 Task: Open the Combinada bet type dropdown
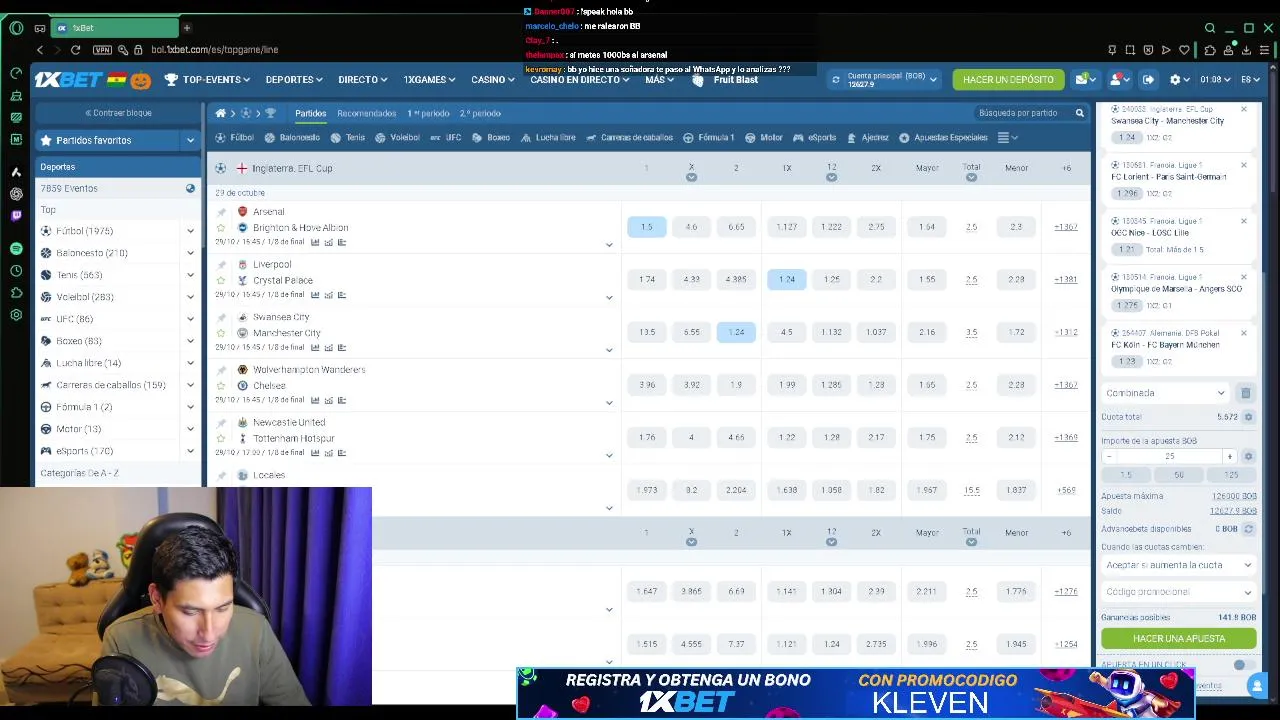(1165, 393)
